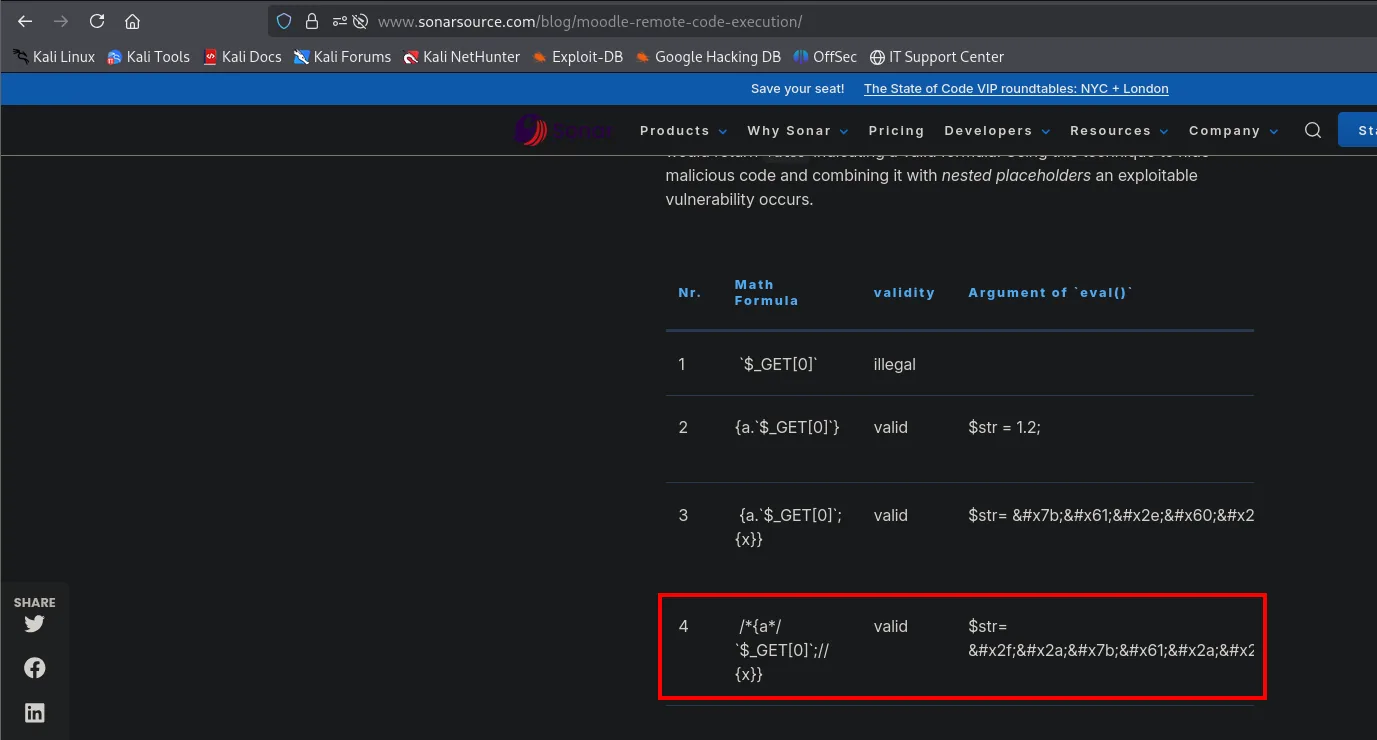
Task: Show site security info via padlock
Action: (x=312, y=21)
